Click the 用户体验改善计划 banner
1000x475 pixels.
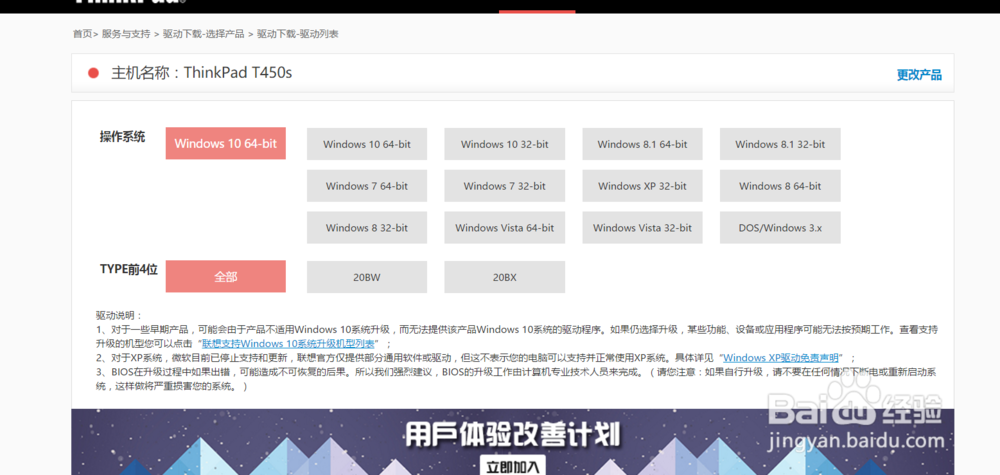[x=513, y=442]
